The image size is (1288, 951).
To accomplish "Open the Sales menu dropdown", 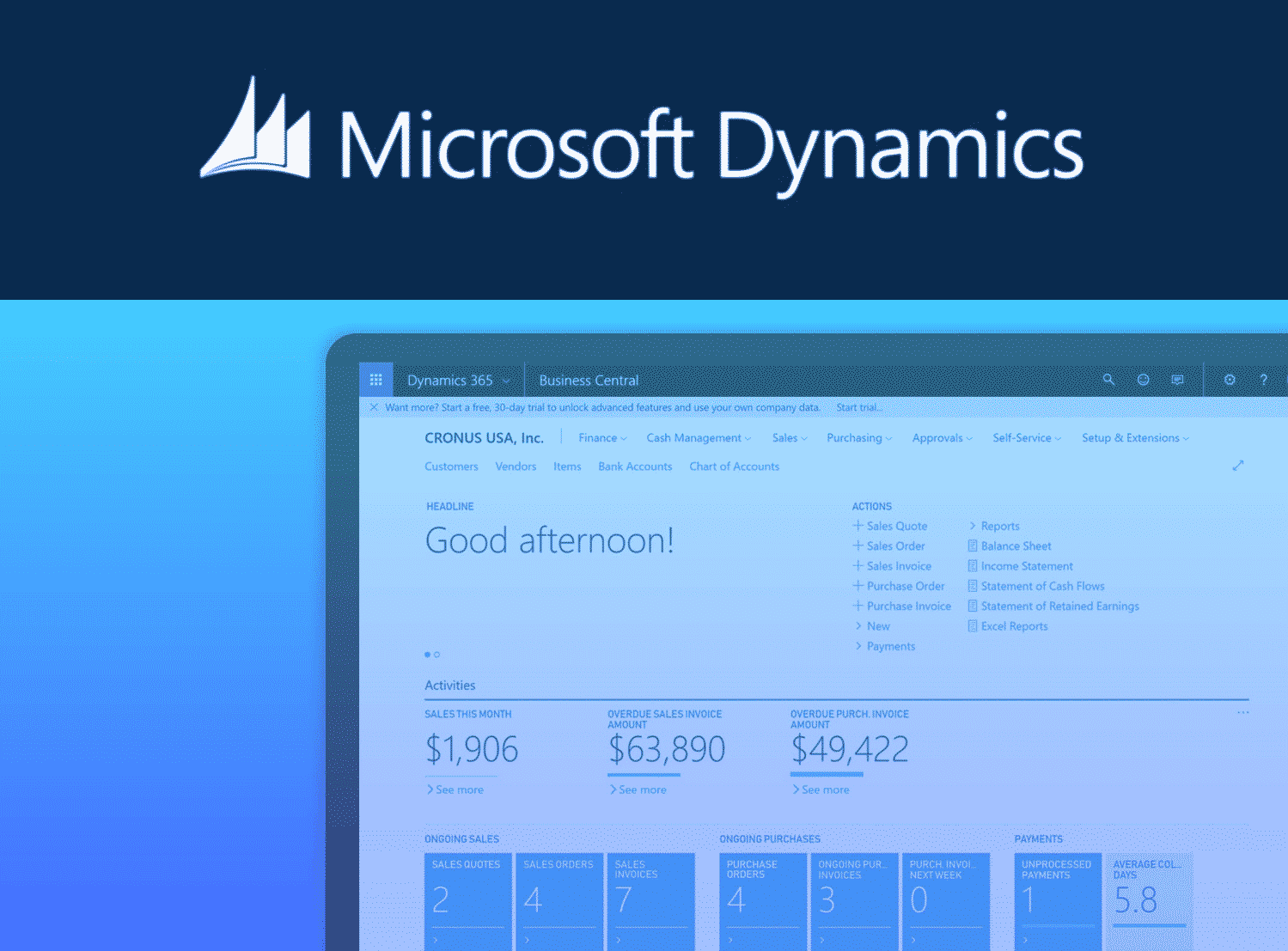I will coord(790,438).
